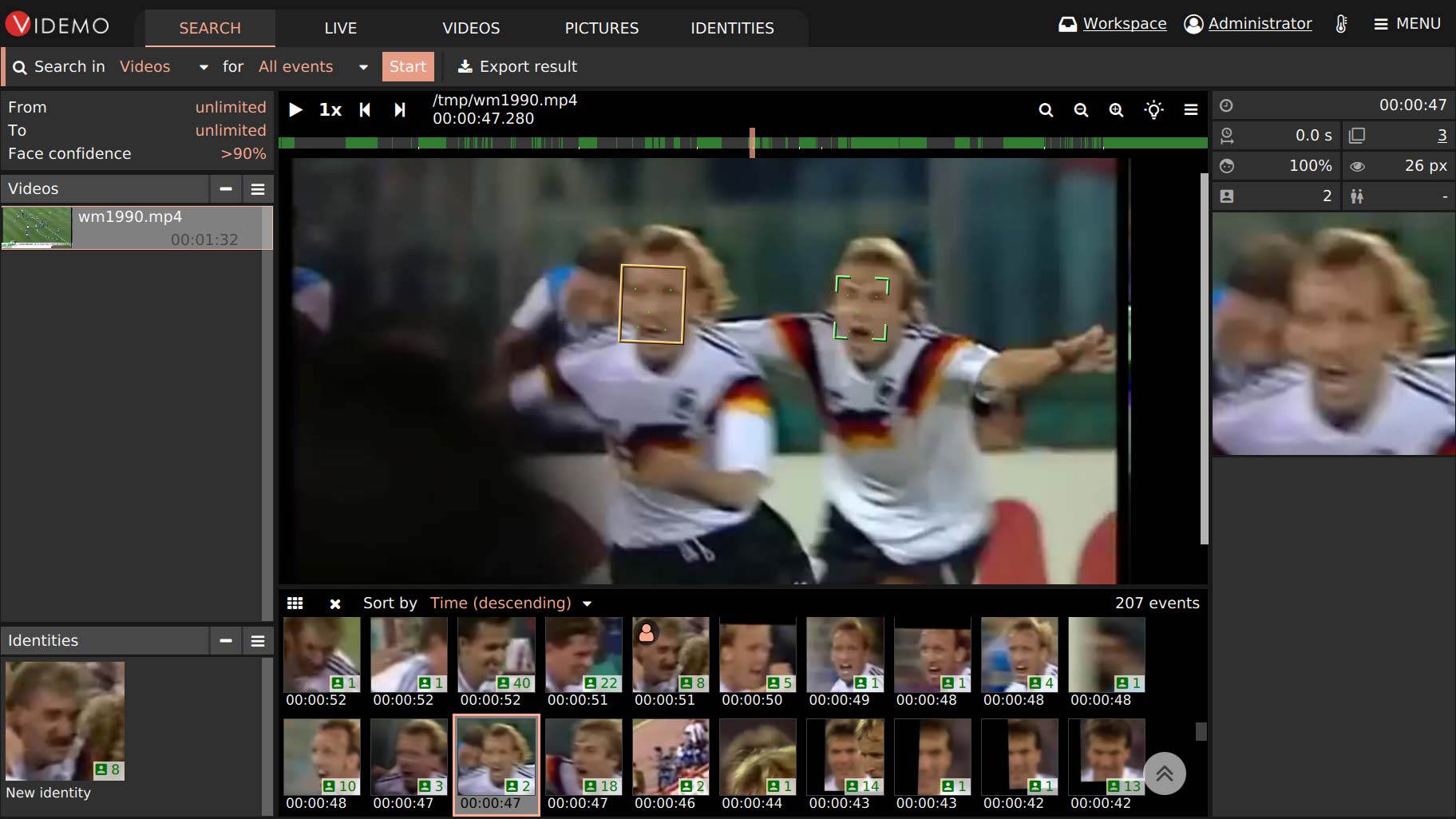Switch to the SEARCH tab

point(210,28)
